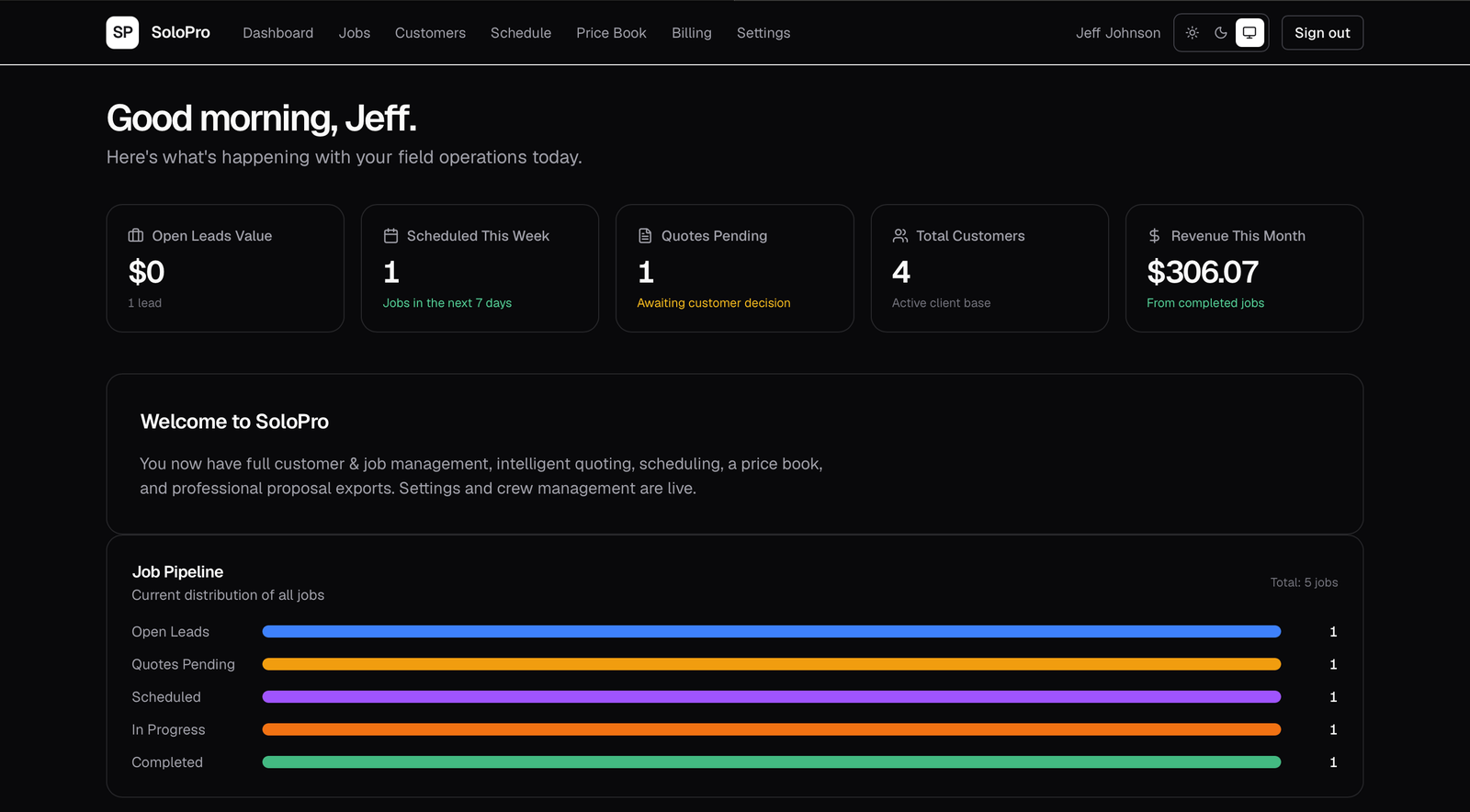Select system theme monitor icon

tap(1249, 32)
